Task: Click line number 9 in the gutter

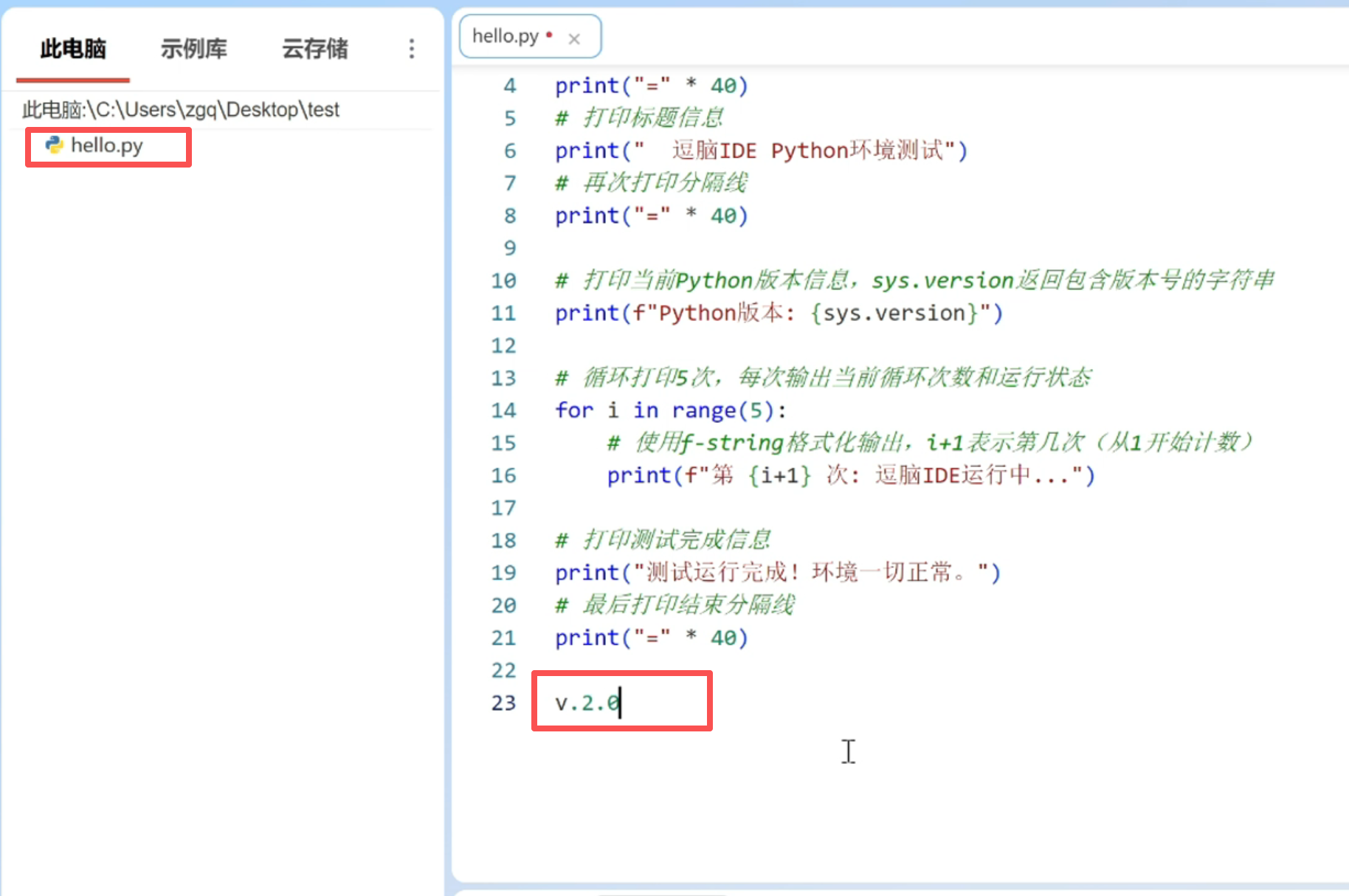Action: [x=510, y=248]
